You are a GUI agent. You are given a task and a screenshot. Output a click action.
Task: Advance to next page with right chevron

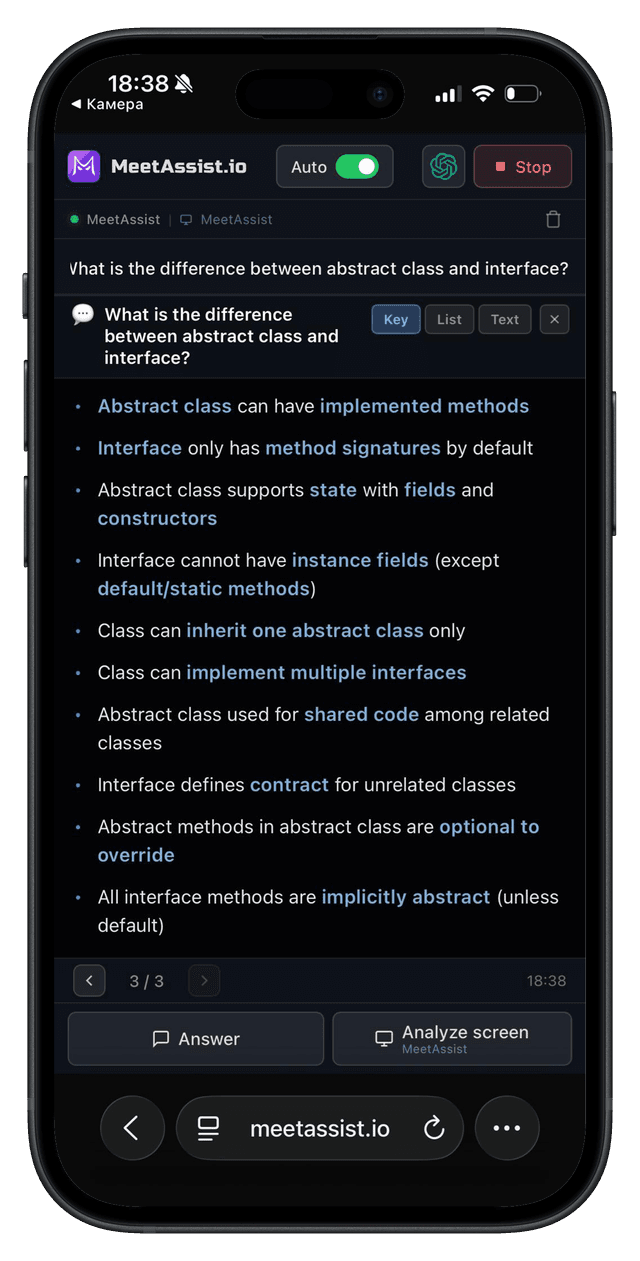(x=204, y=981)
